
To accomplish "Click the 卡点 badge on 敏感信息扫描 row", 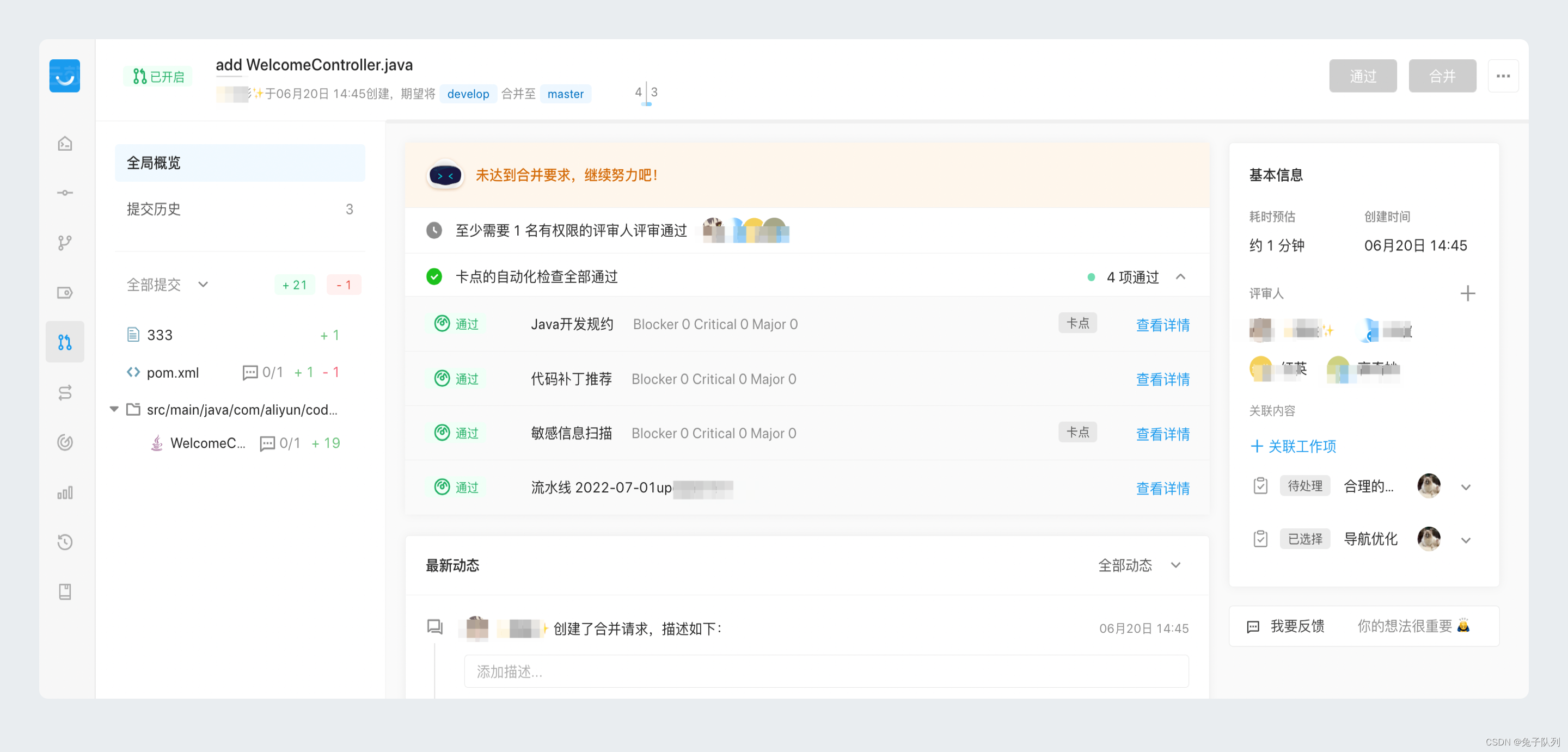I will 1077,432.
